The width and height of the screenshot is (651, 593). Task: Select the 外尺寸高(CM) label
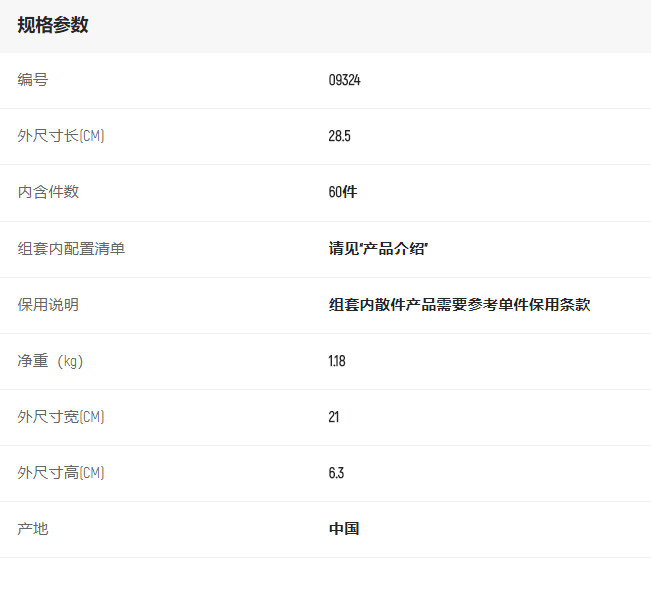pos(61,473)
